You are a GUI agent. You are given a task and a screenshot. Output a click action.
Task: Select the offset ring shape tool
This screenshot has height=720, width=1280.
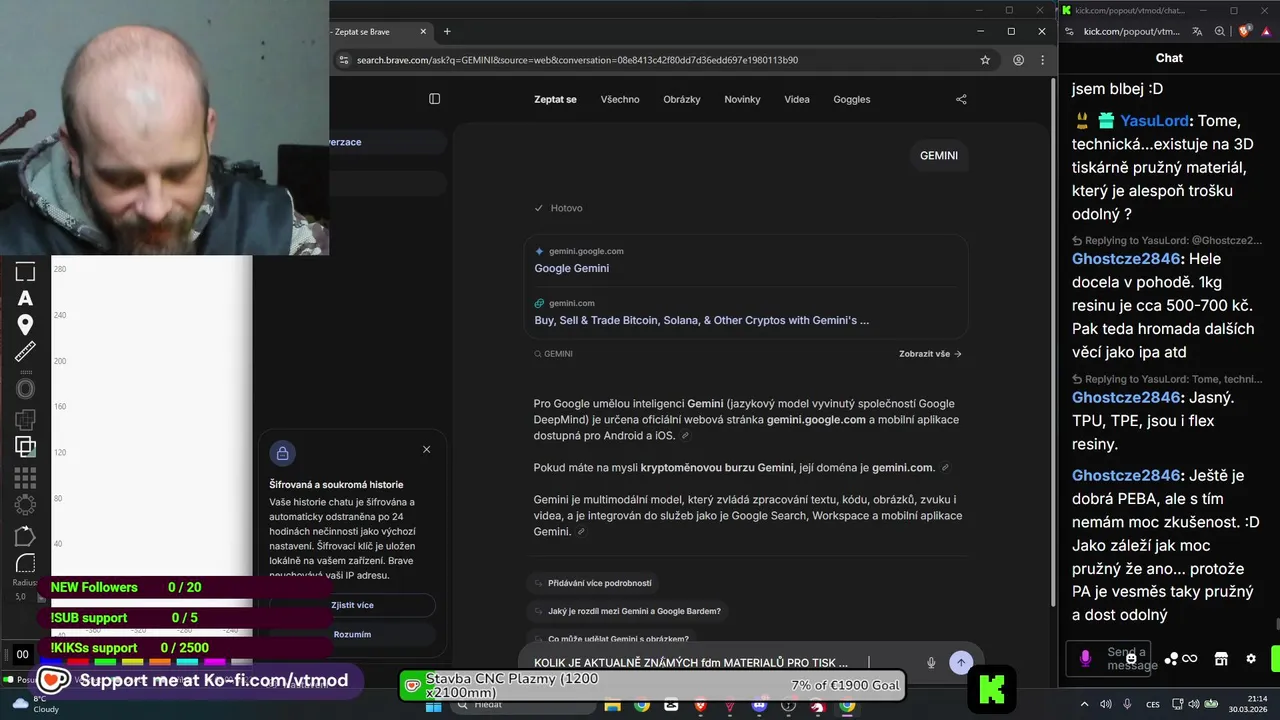[x=25, y=389]
